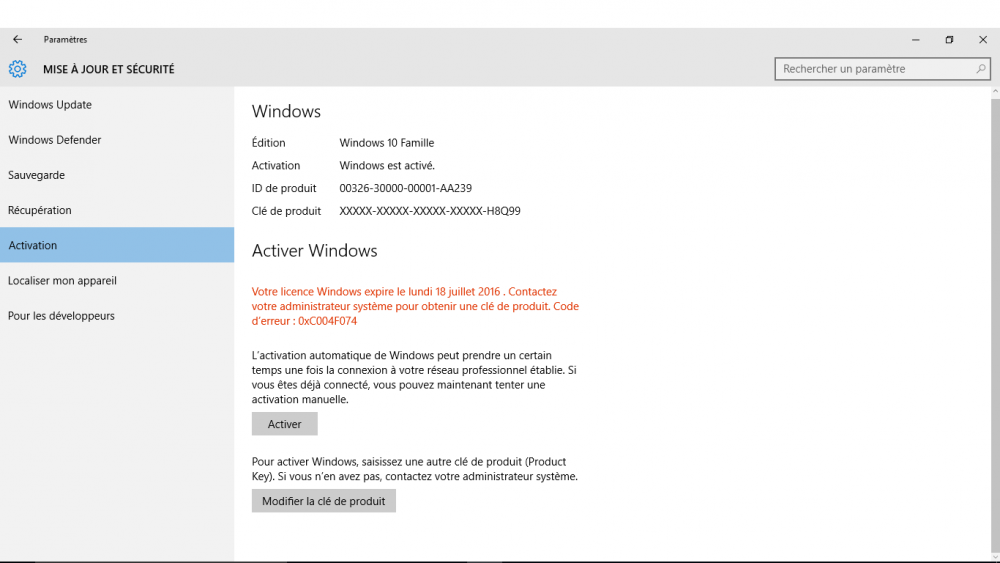Screen dimensions: 1000x563
Task: Select Sauvegarde in the sidebar
Action: [117, 175]
